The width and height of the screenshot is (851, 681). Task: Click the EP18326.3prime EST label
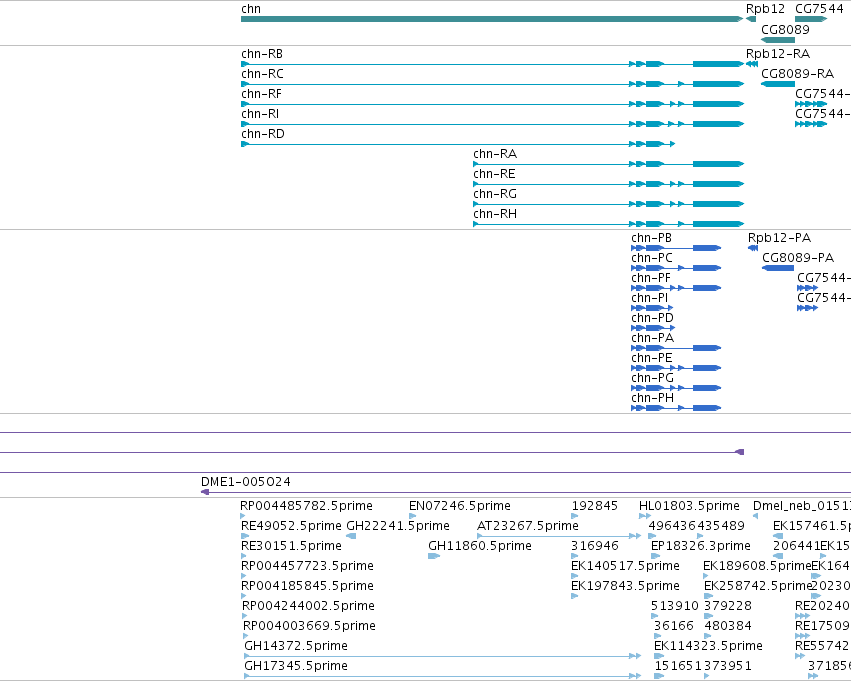(701, 546)
